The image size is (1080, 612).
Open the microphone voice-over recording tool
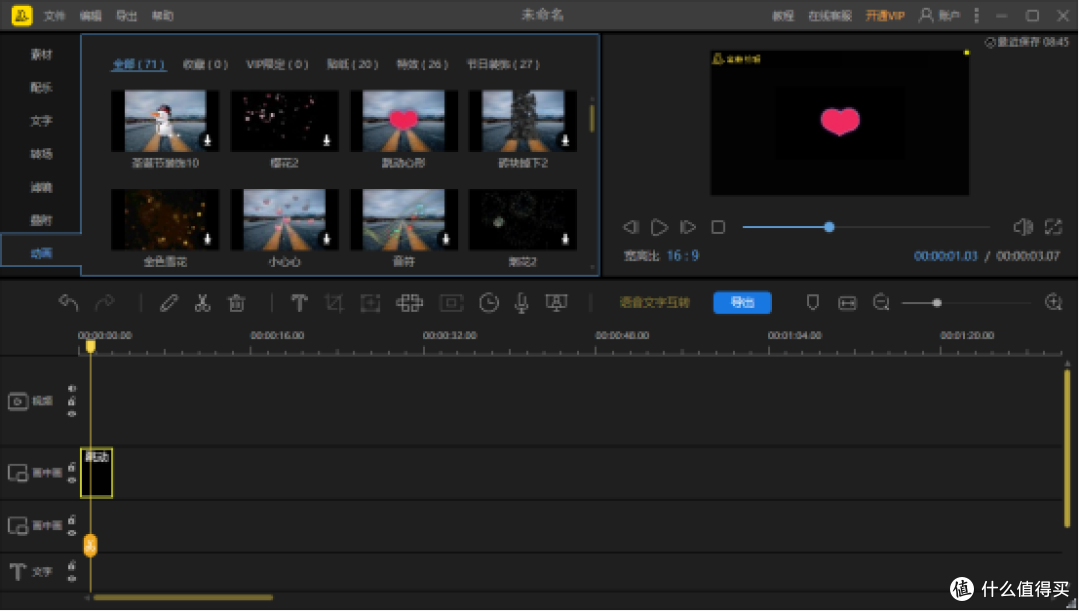click(521, 303)
